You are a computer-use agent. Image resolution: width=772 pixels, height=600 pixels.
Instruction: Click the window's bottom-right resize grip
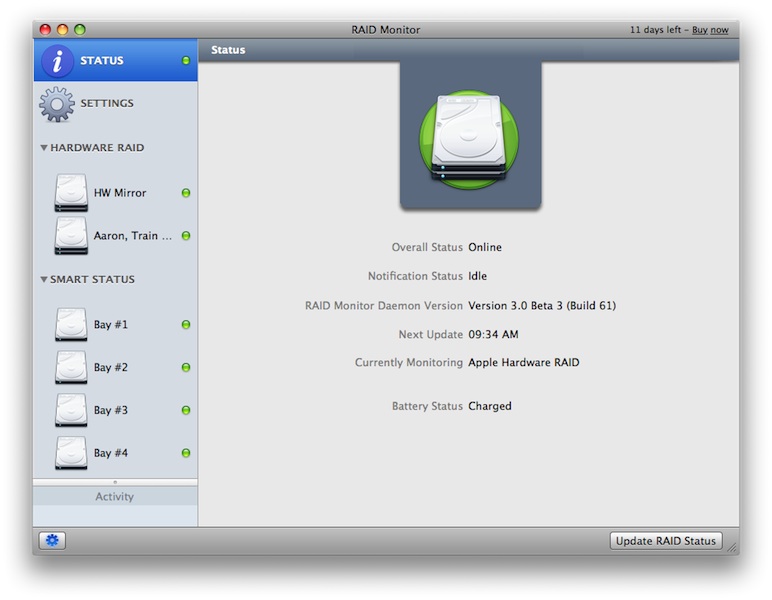(x=732, y=547)
